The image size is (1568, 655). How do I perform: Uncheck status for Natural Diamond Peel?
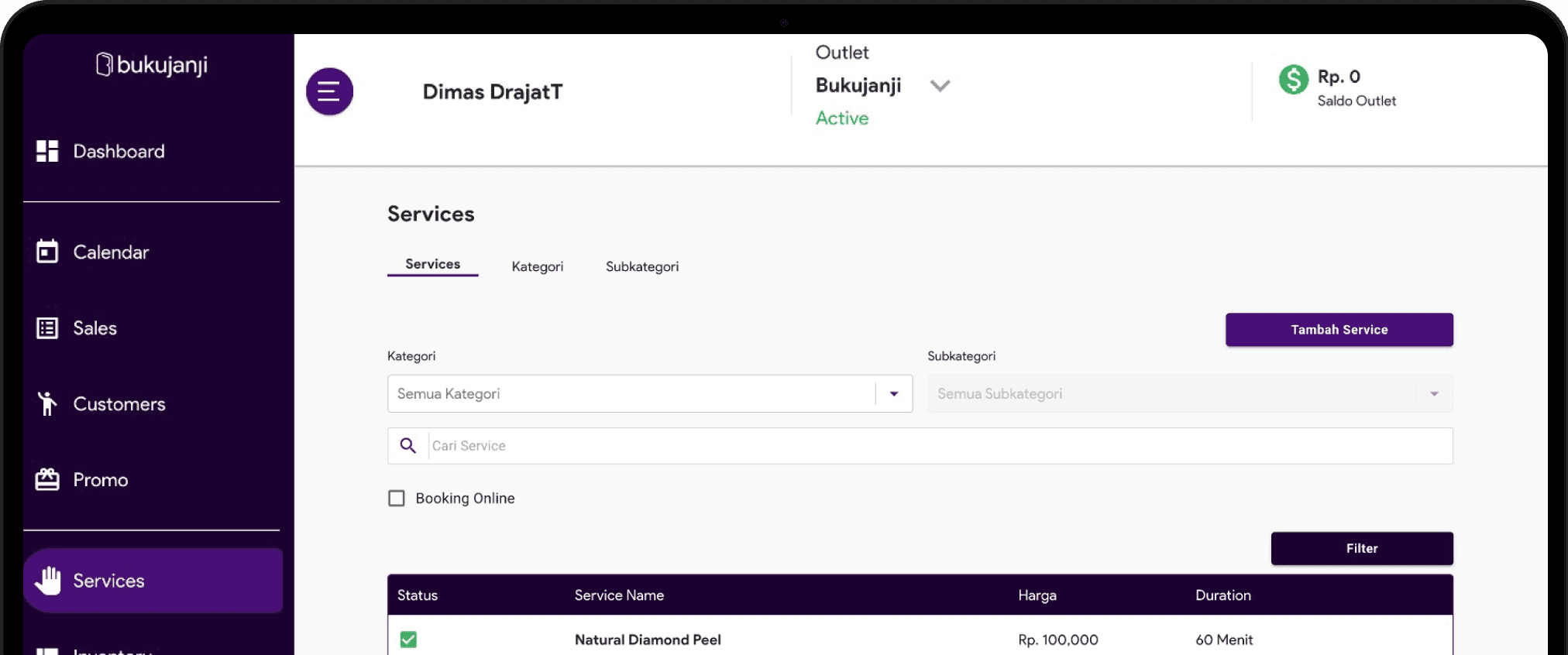[x=408, y=640]
